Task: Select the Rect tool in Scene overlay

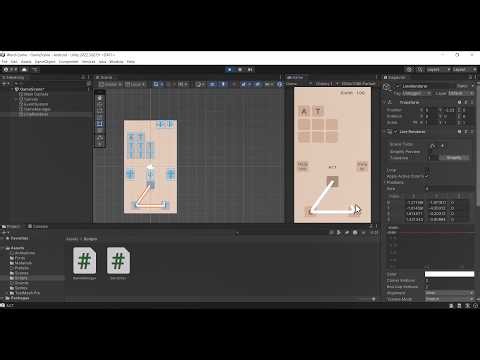Action: [100, 124]
